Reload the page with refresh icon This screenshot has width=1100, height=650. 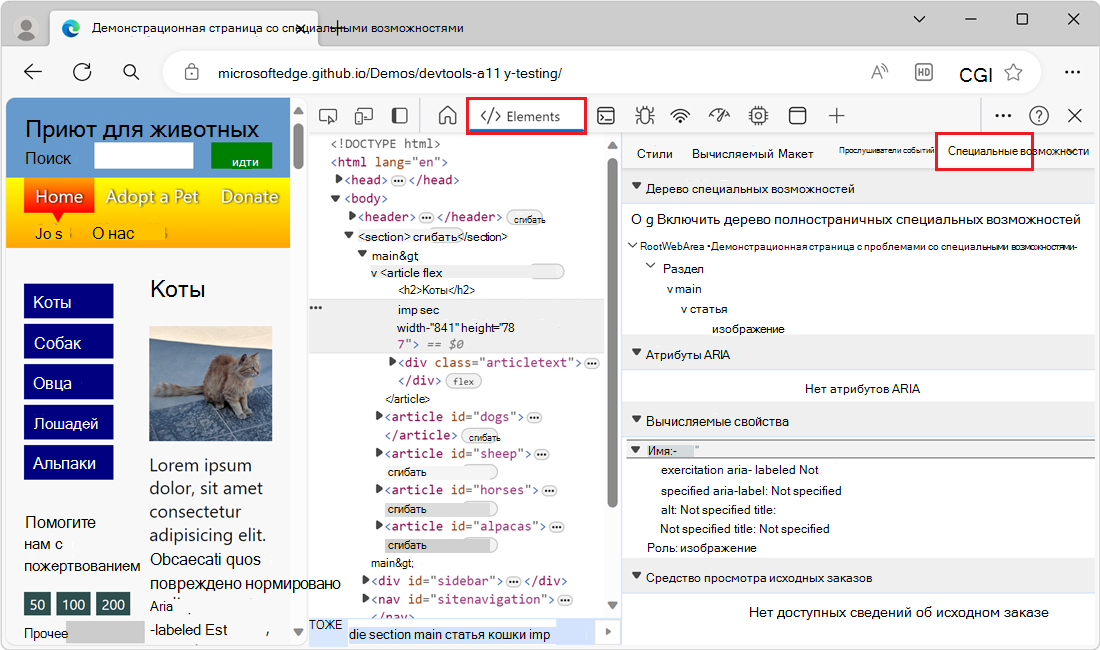point(82,72)
